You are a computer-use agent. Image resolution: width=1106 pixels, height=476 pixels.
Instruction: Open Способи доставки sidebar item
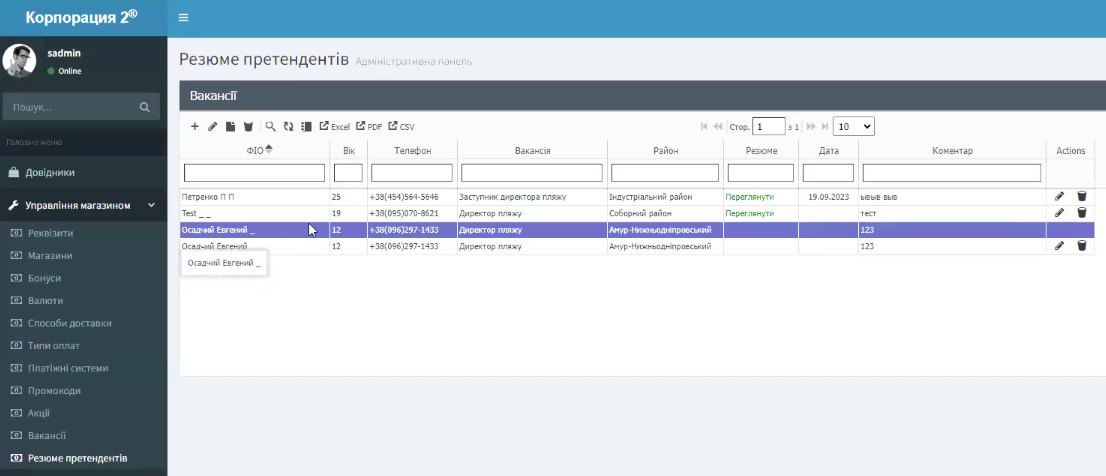point(69,323)
